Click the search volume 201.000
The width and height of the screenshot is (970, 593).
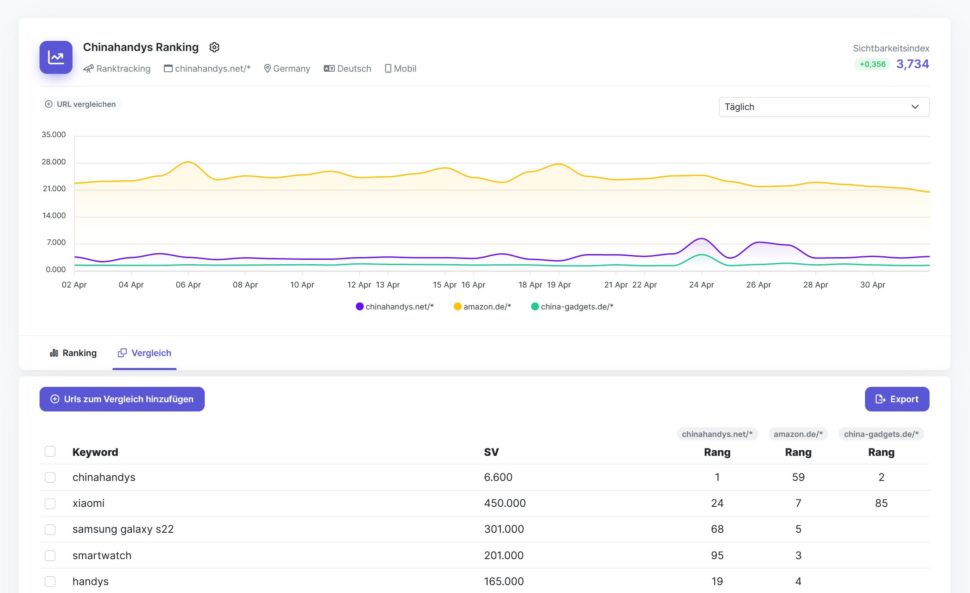pos(504,555)
